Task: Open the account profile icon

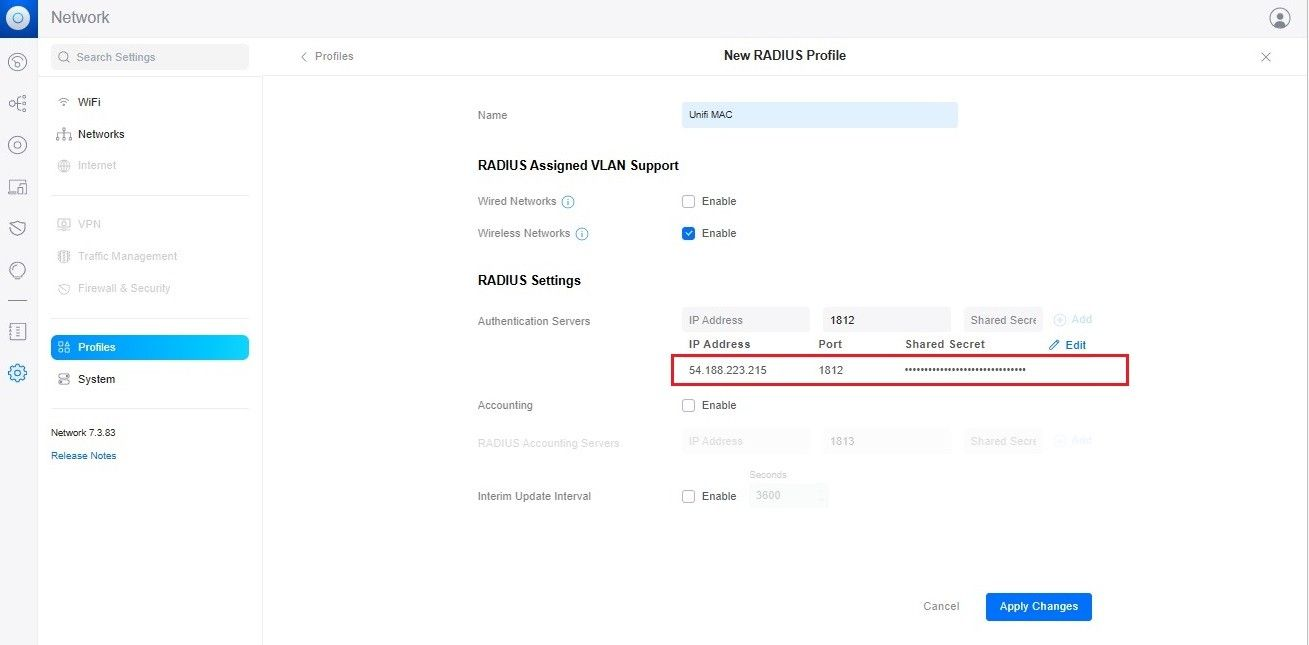Action: click(1279, 17)
